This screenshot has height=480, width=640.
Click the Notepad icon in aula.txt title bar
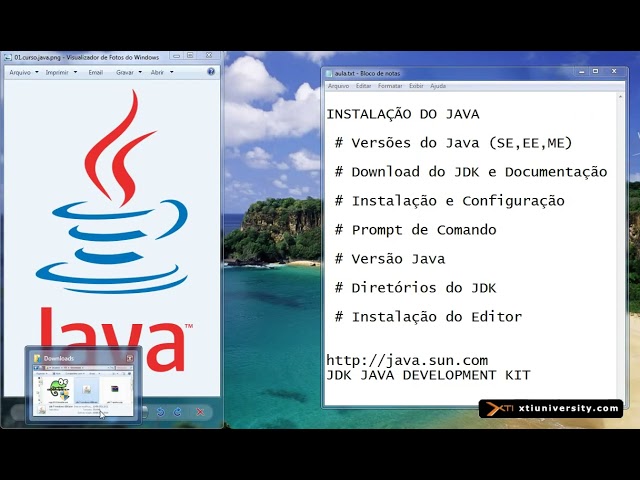pos(329,73)
